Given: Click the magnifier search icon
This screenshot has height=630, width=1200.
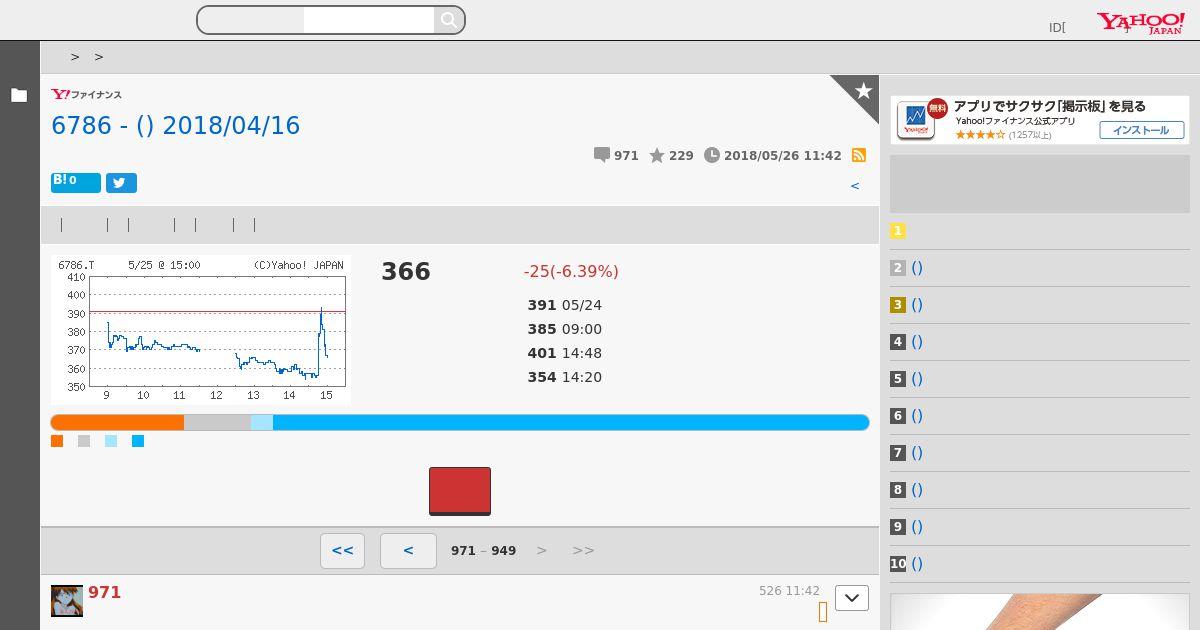Looking at the screenshot, I should (x=449, y=20).
